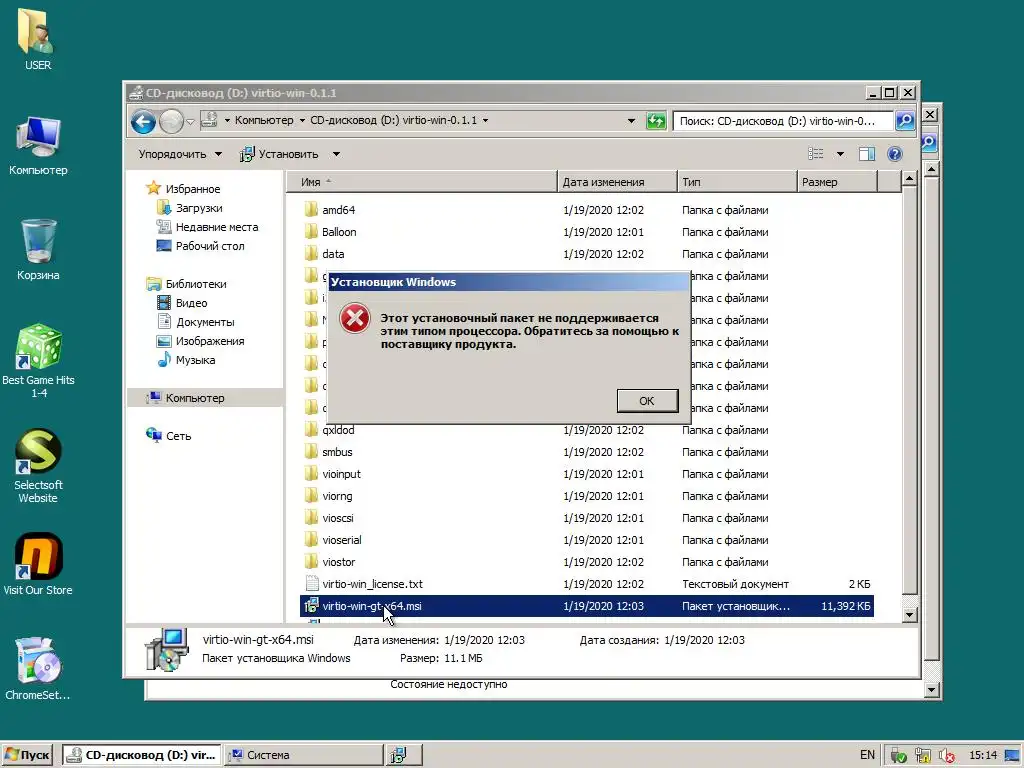This screenshot has width=1024, height=768.
Task: Click installer icon taskbar button
Action: click(x=404, y=755)
